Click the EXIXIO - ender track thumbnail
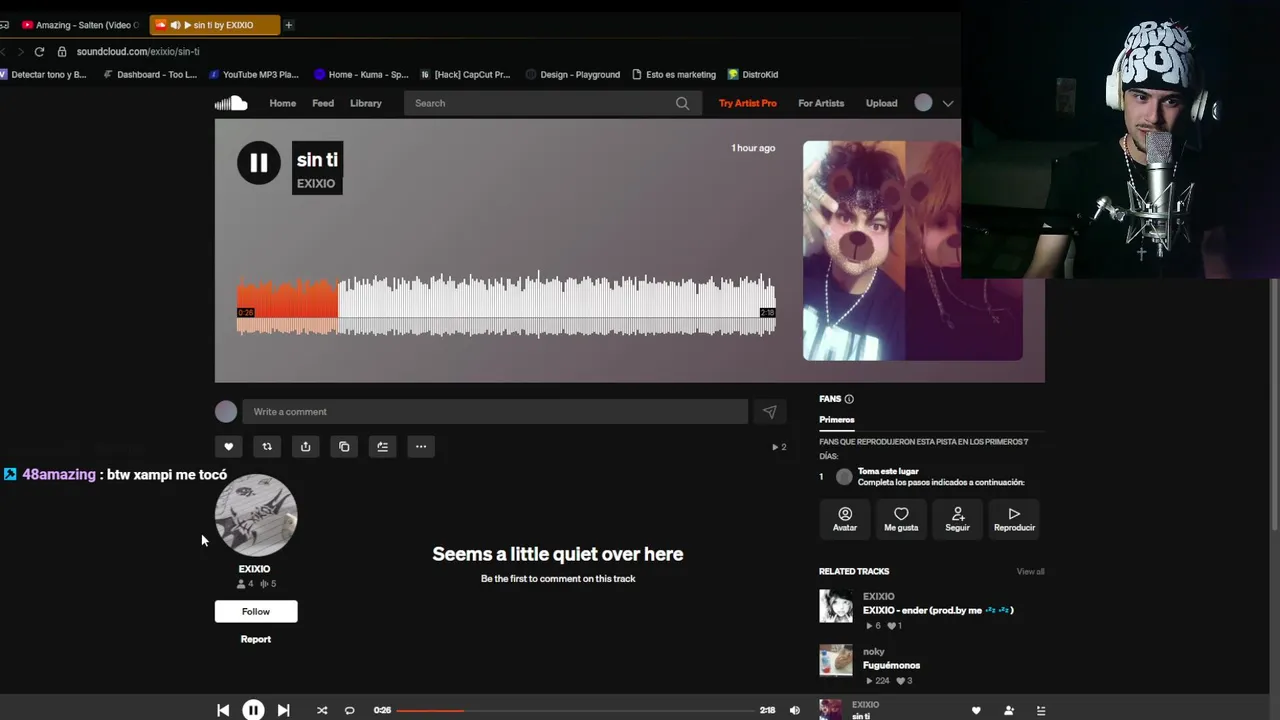The image size is (1280, 720). (836, 606)
